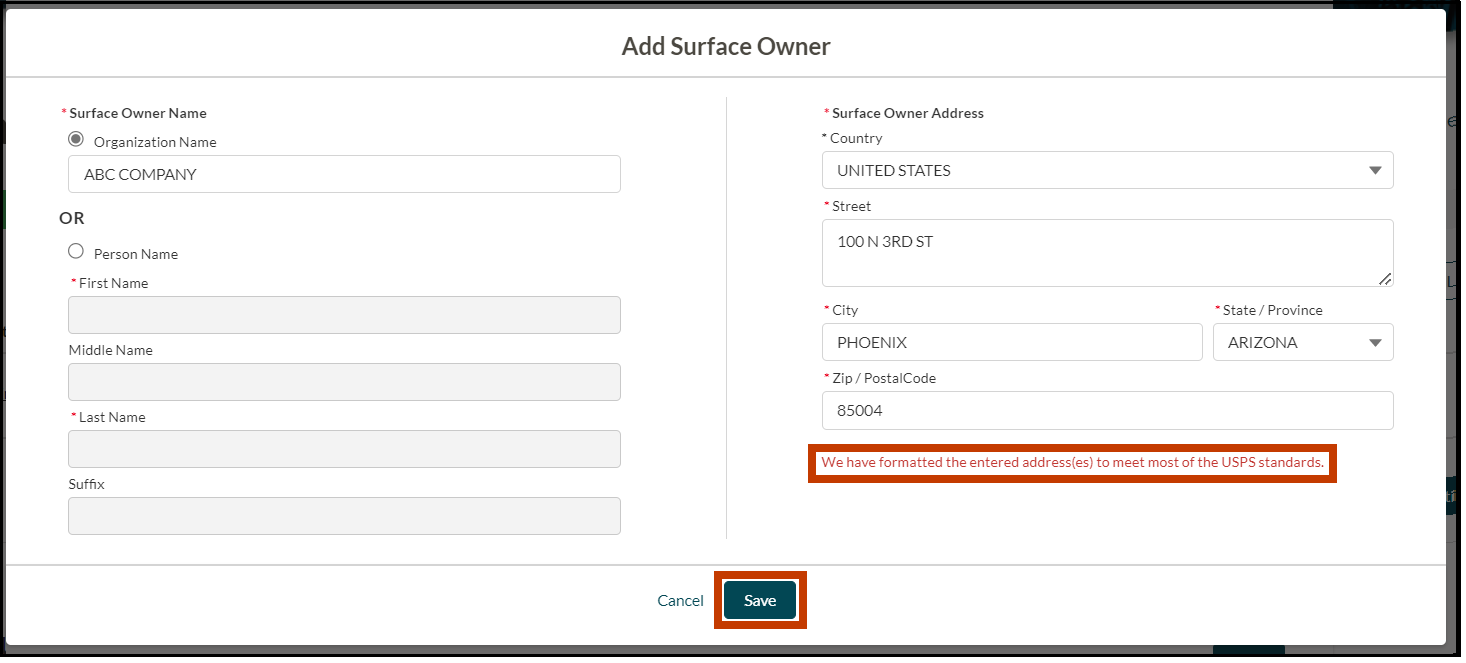Click the City field containing PHOENIX
Viewport: 1466px width, 663px height.
[x=1012, y=342]
